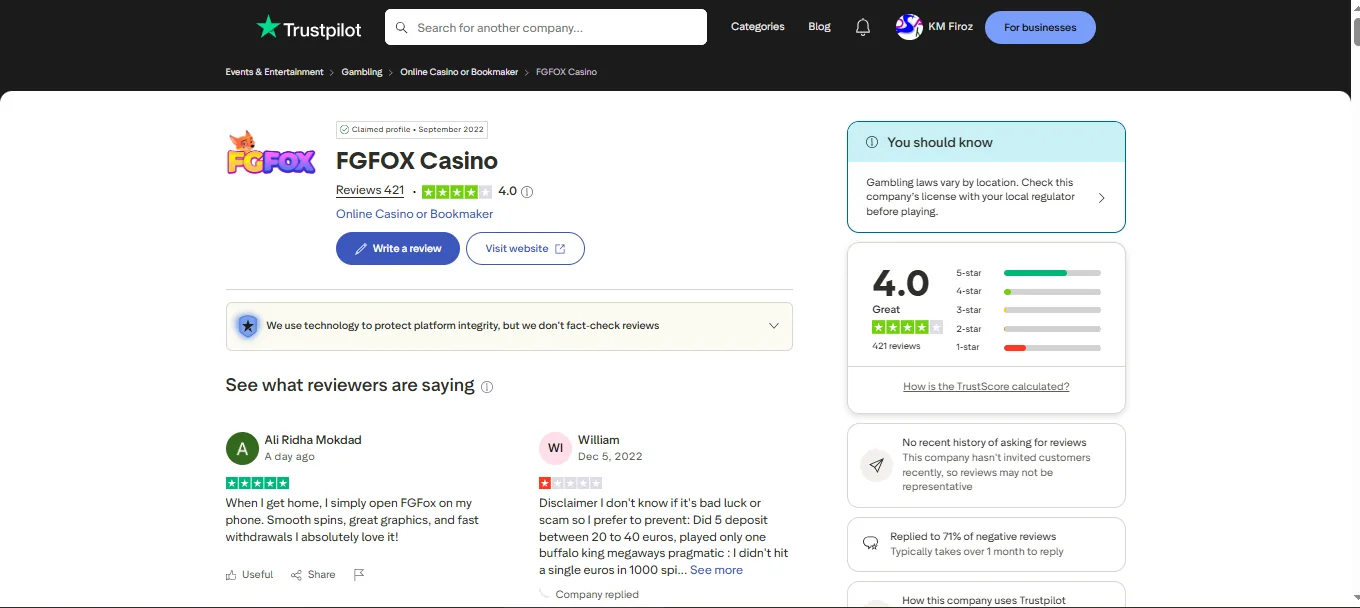Open the notifications bell
Image resolution: width=1360 pixels, height=608 pixels.
[863, 28]
